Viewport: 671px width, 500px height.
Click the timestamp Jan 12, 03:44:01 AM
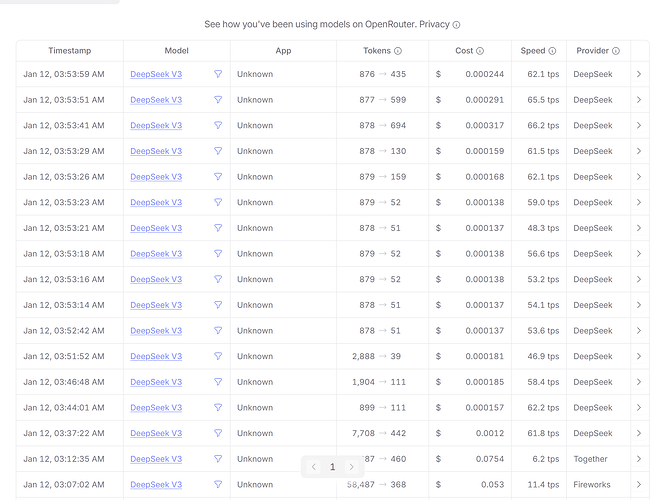pyautogui.click(x=64, y=408)
